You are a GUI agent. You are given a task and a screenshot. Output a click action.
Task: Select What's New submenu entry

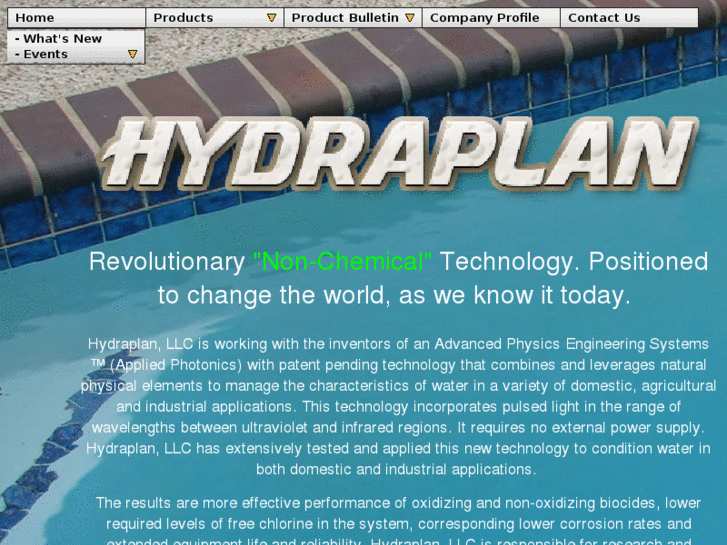(76, 38)
